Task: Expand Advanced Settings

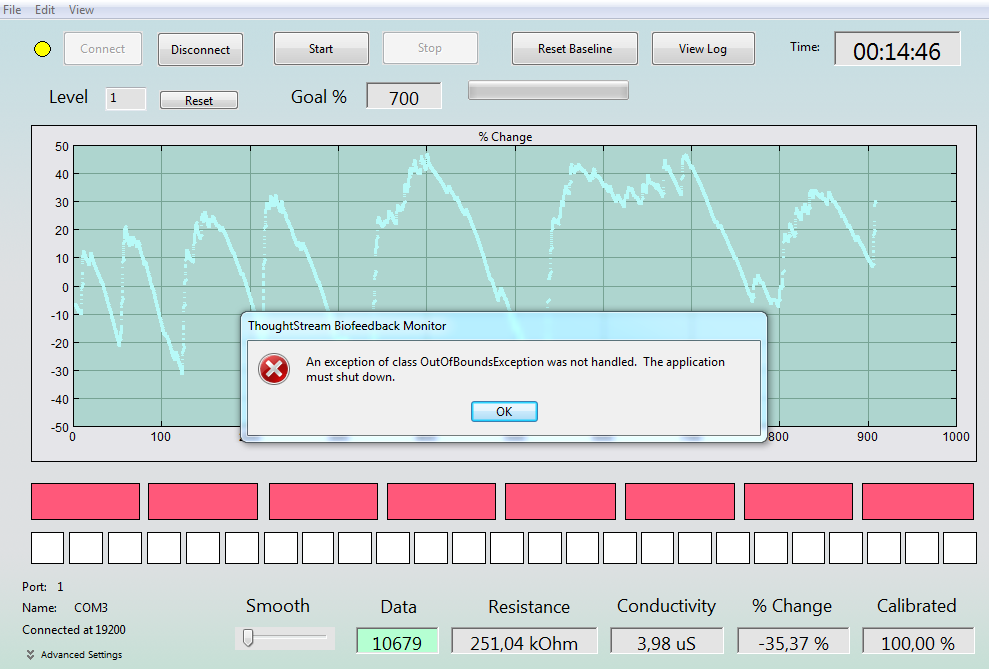Action: [x=74, y=654]
